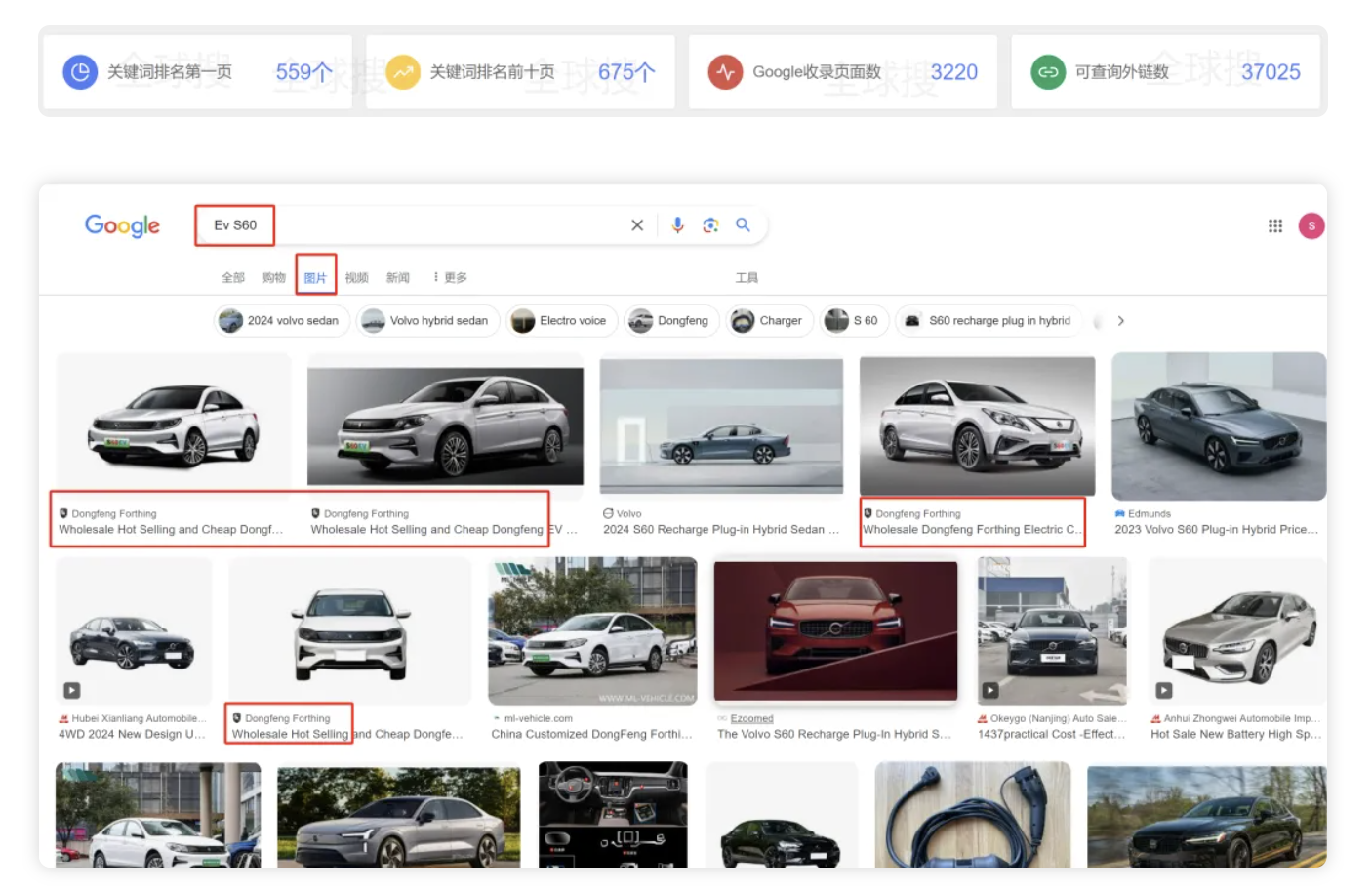Open the silver Dongfeng sedan side-view image
The image size is (1372, 892).
click(x=445, y=426)
